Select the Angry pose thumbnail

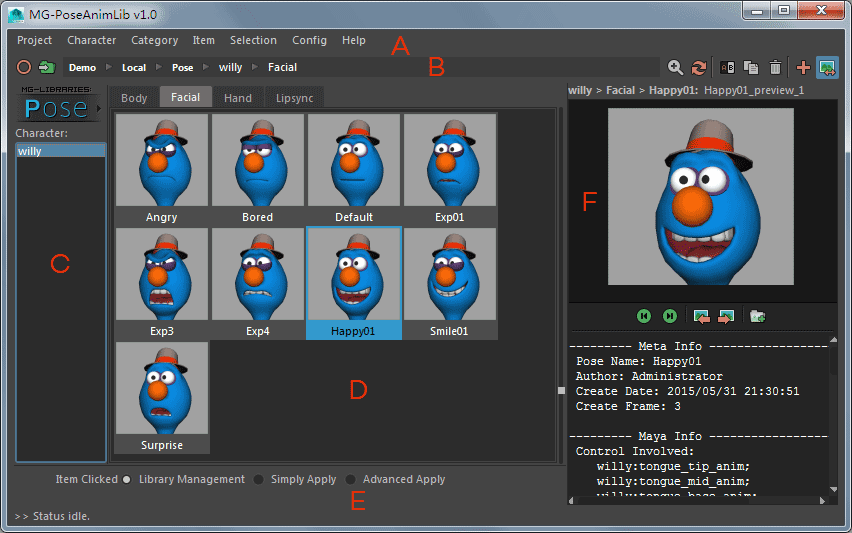[x=162, y=168]
